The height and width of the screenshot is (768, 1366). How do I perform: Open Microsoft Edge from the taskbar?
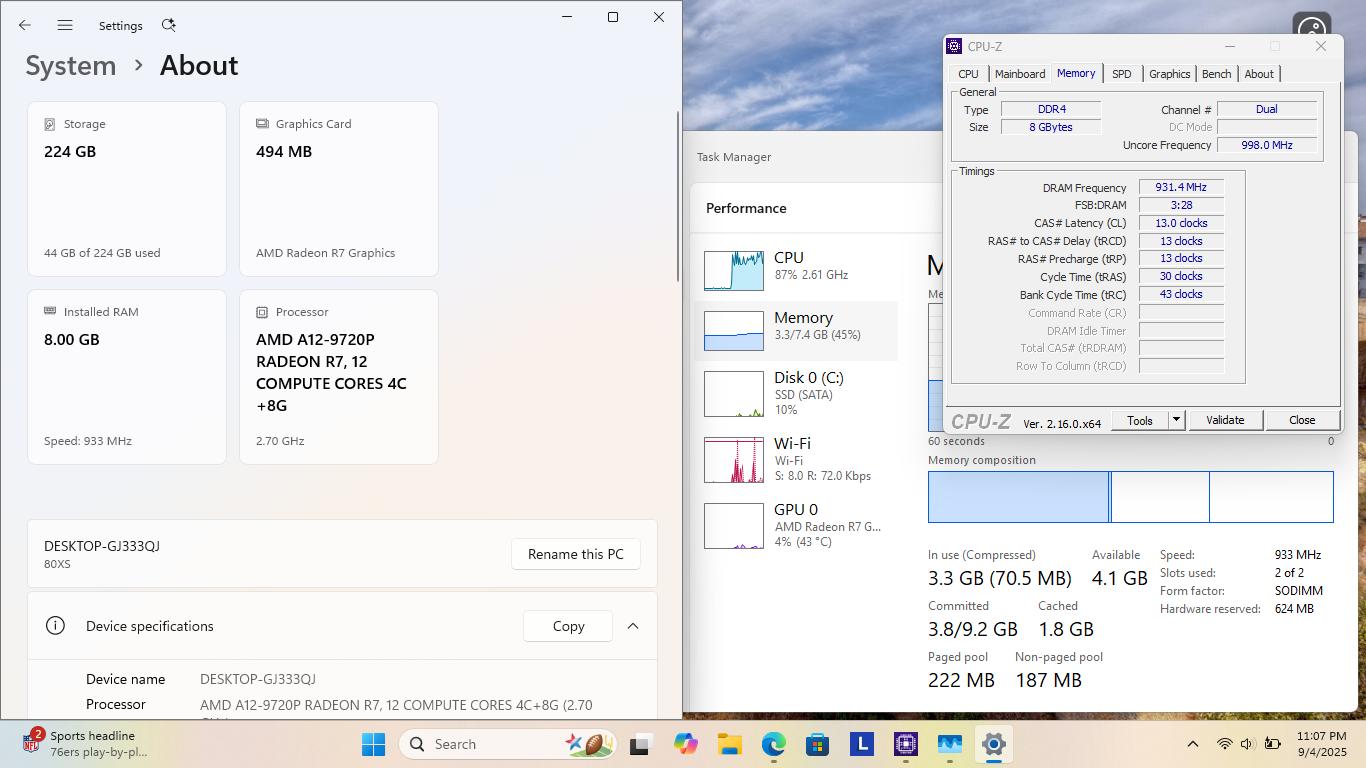click(x=773, y=744)
